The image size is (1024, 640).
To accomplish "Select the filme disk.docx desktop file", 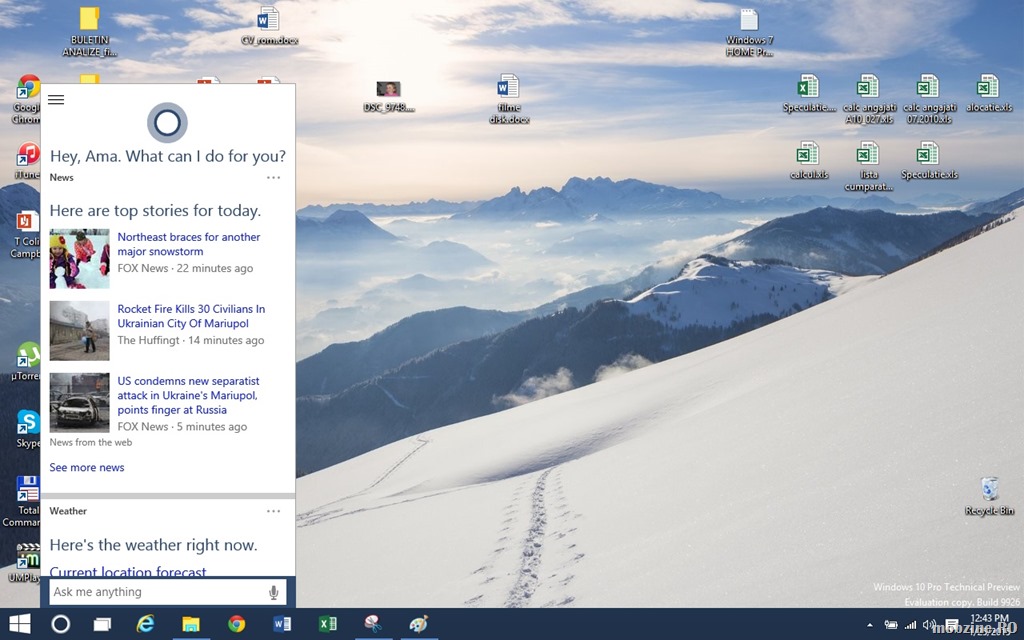I will 508,98.
